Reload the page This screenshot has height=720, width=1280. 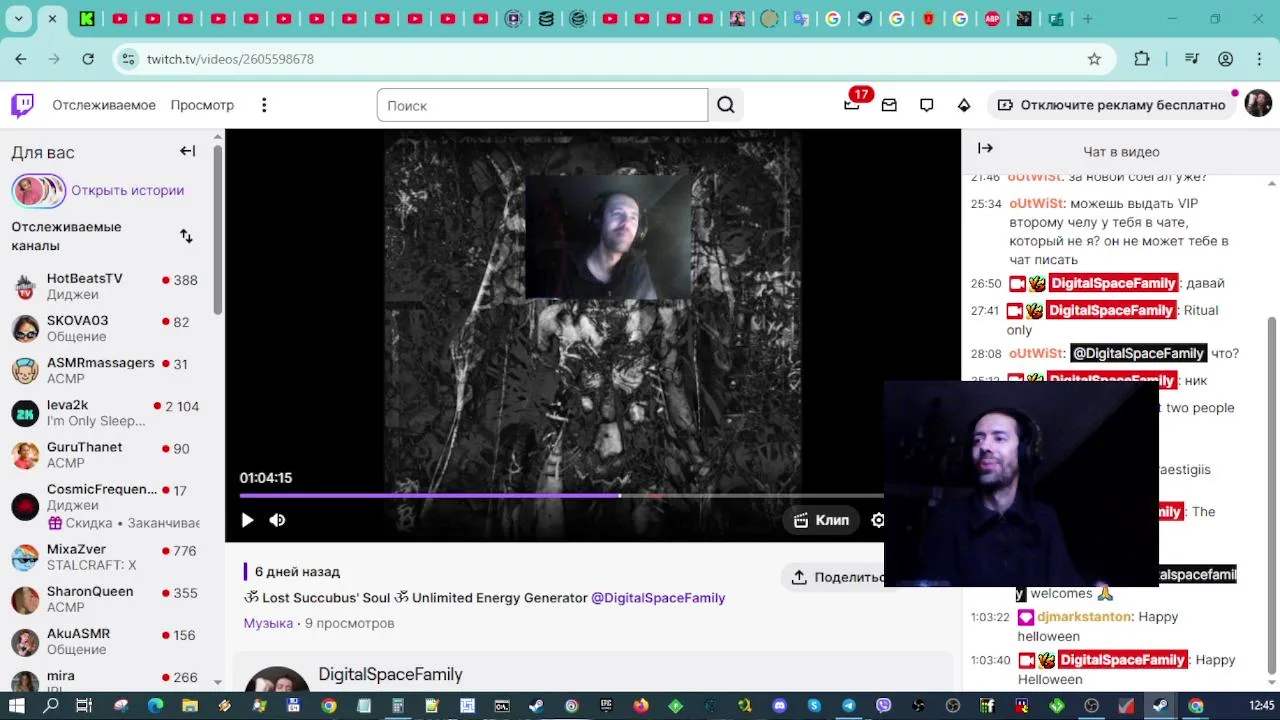tap(88, 59)
